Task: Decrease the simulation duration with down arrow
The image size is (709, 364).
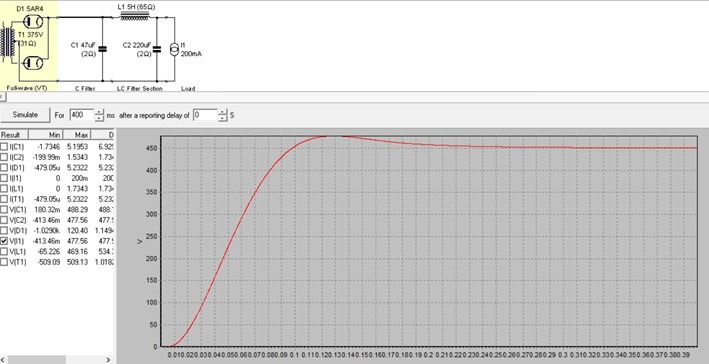Action: pyautogui.click(x=99, y=118)
